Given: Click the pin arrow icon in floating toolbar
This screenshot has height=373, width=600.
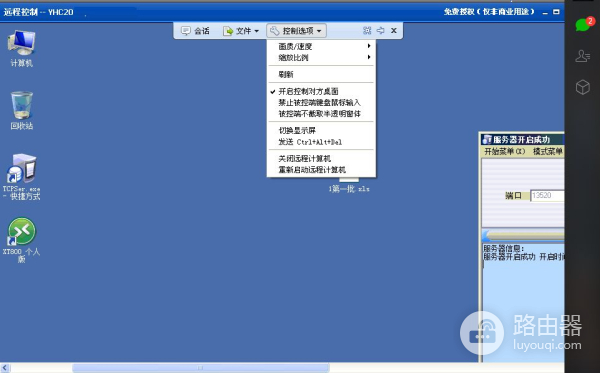Looking at the screenshot, I should [380, 31].
